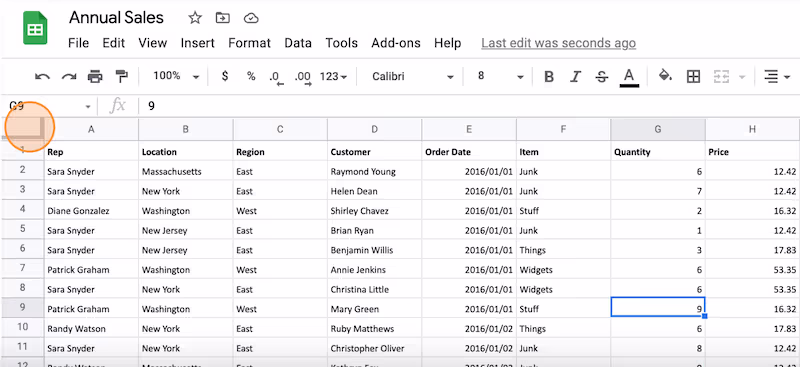Open the File menu
The height and width of the screenshot is (367, 800).
point(79,43)
